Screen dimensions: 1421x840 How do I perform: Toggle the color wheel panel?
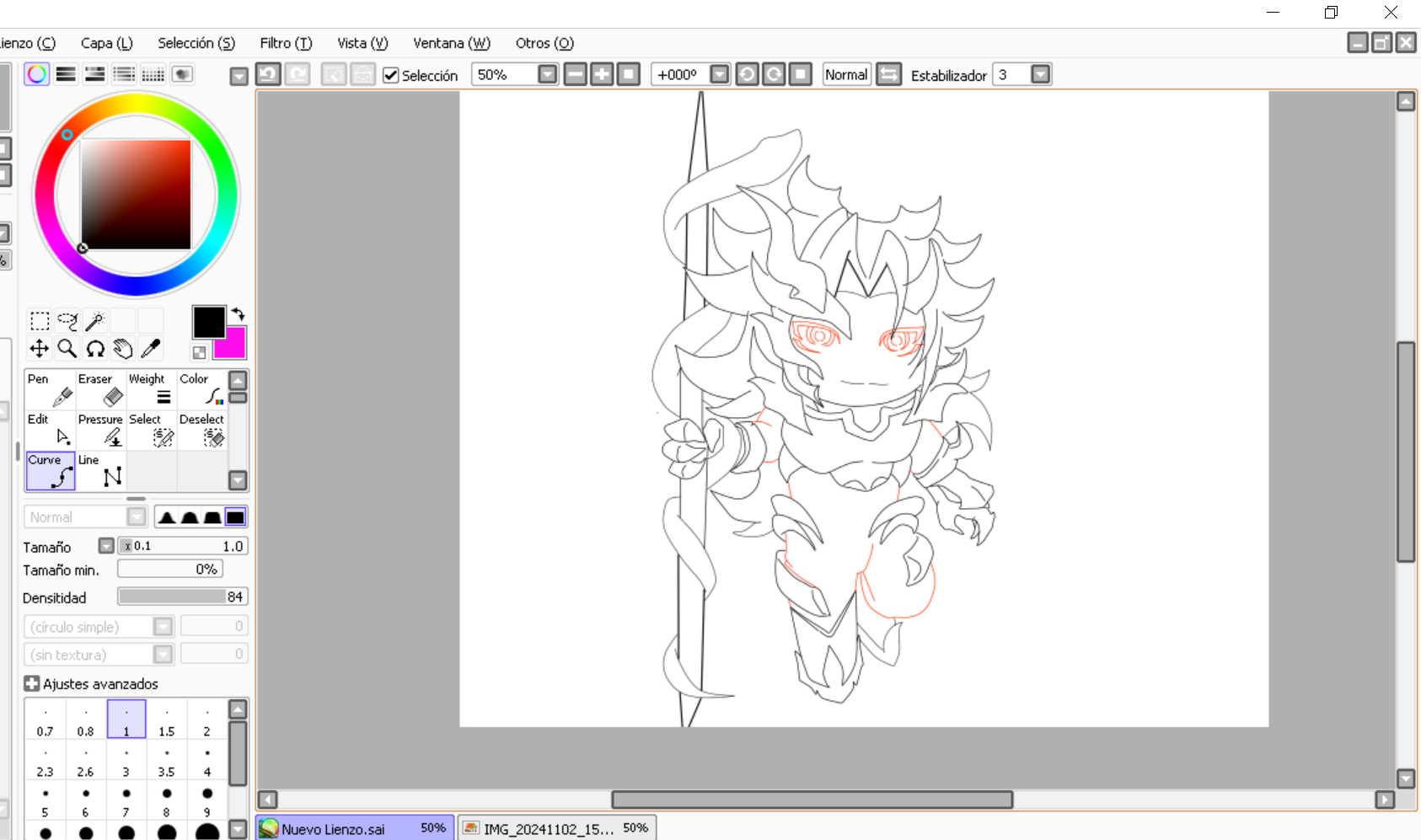pyautogui.click(x=37, y=74)
